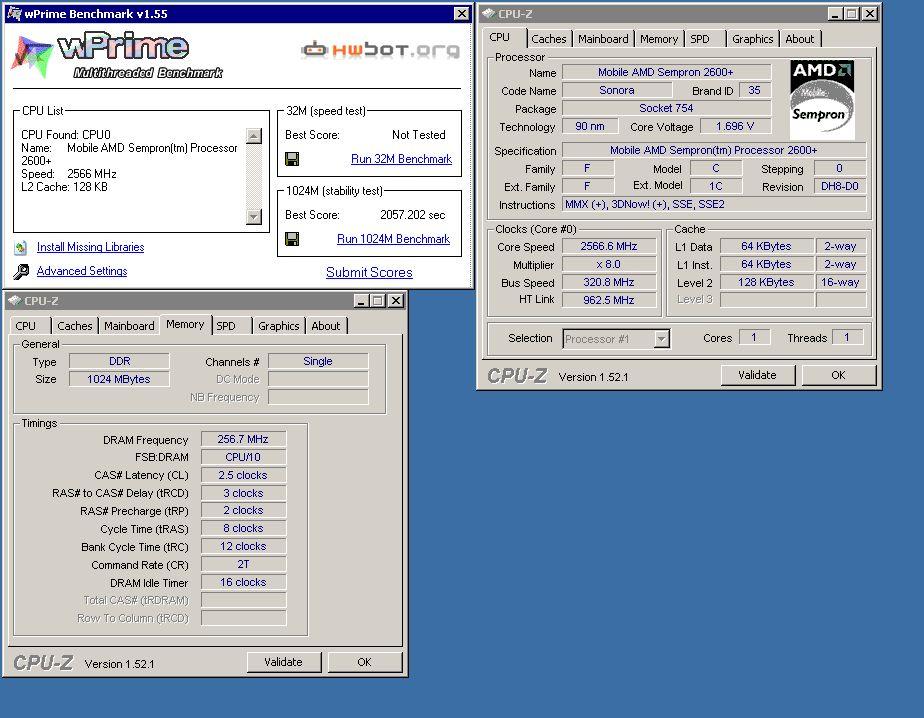Minimize the CPU-Z CPU window
This screenshot has height=718, width=924.
click(x=835, y=14)
